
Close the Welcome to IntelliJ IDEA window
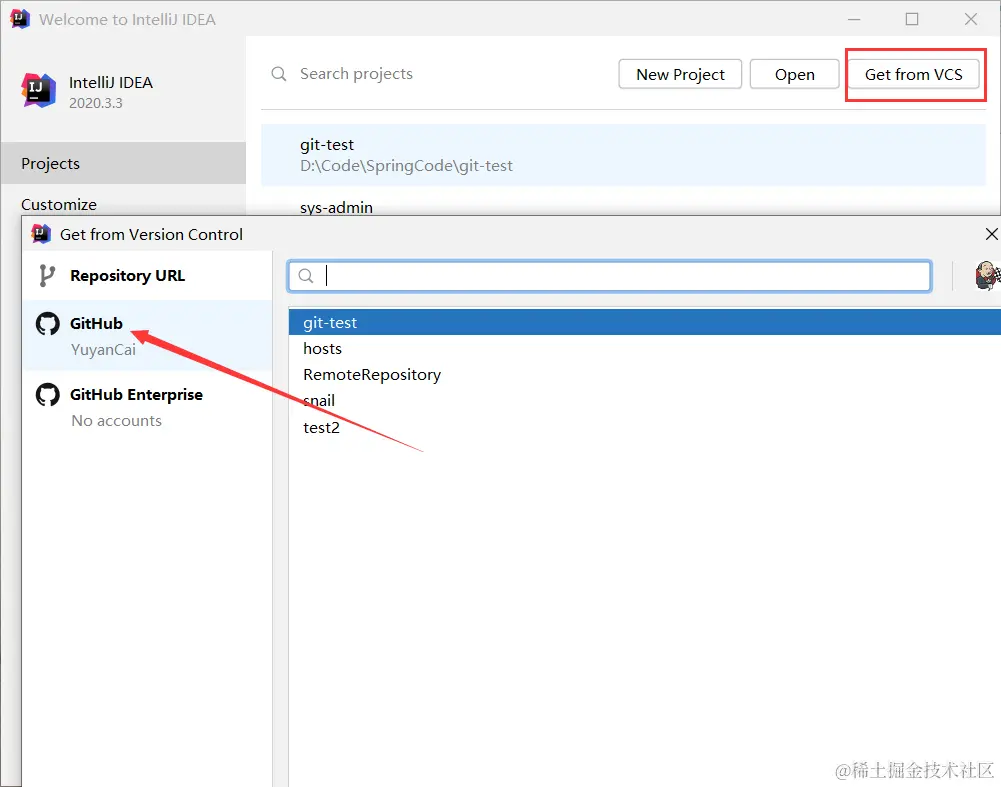point(970,19)
